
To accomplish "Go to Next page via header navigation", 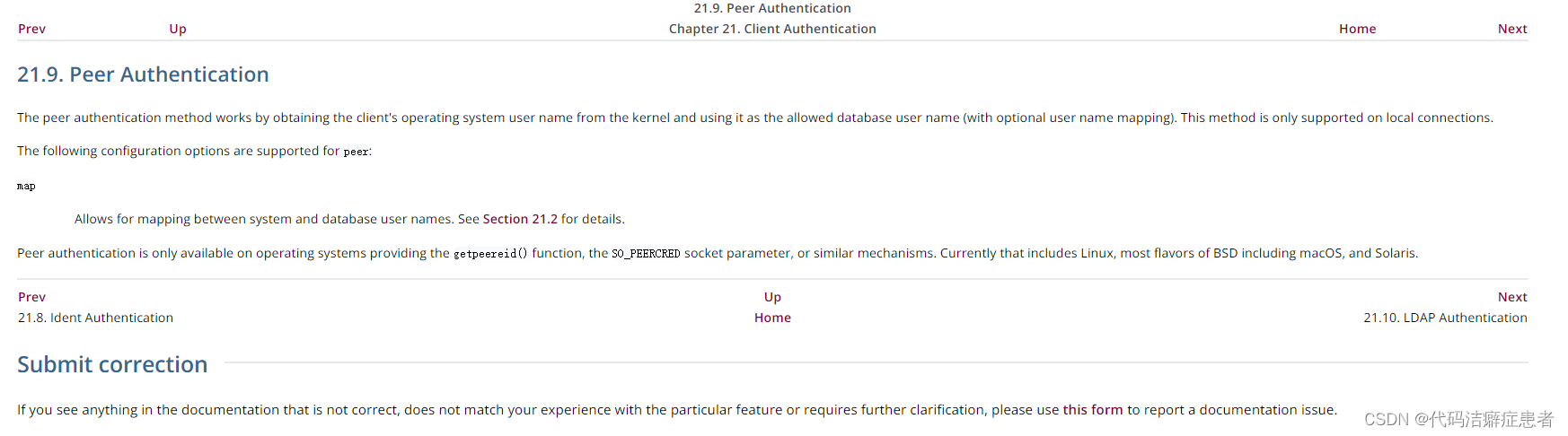I will (1512, 29).
